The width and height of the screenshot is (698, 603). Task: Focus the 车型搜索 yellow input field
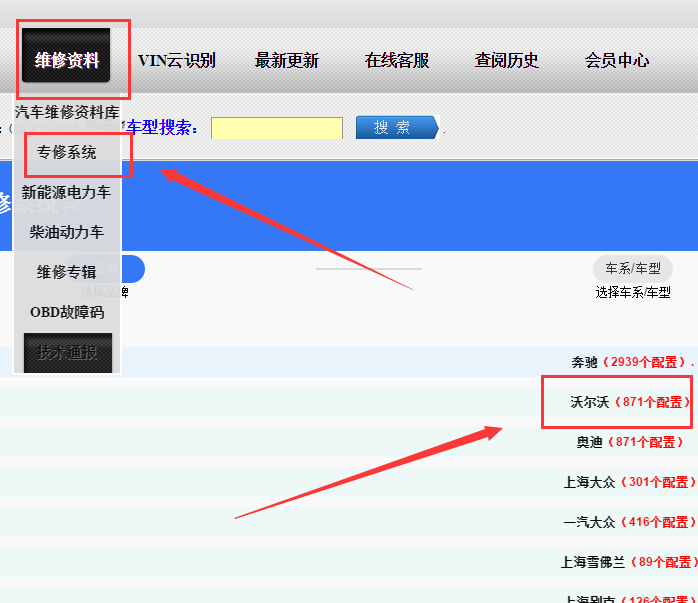pos(277,128)
